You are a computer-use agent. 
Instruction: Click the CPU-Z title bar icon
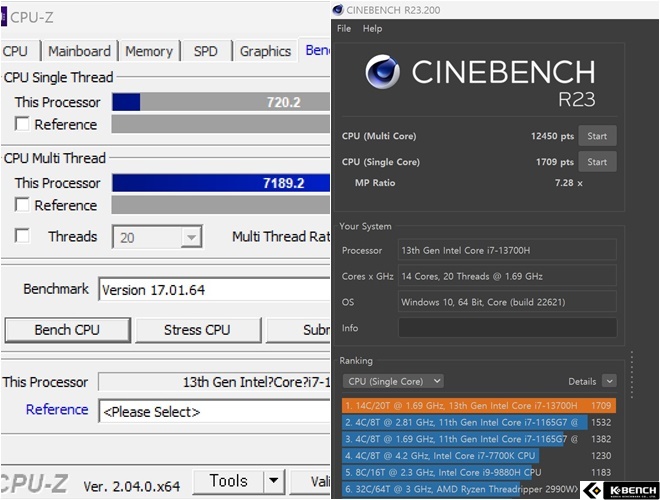coord(3,17)
